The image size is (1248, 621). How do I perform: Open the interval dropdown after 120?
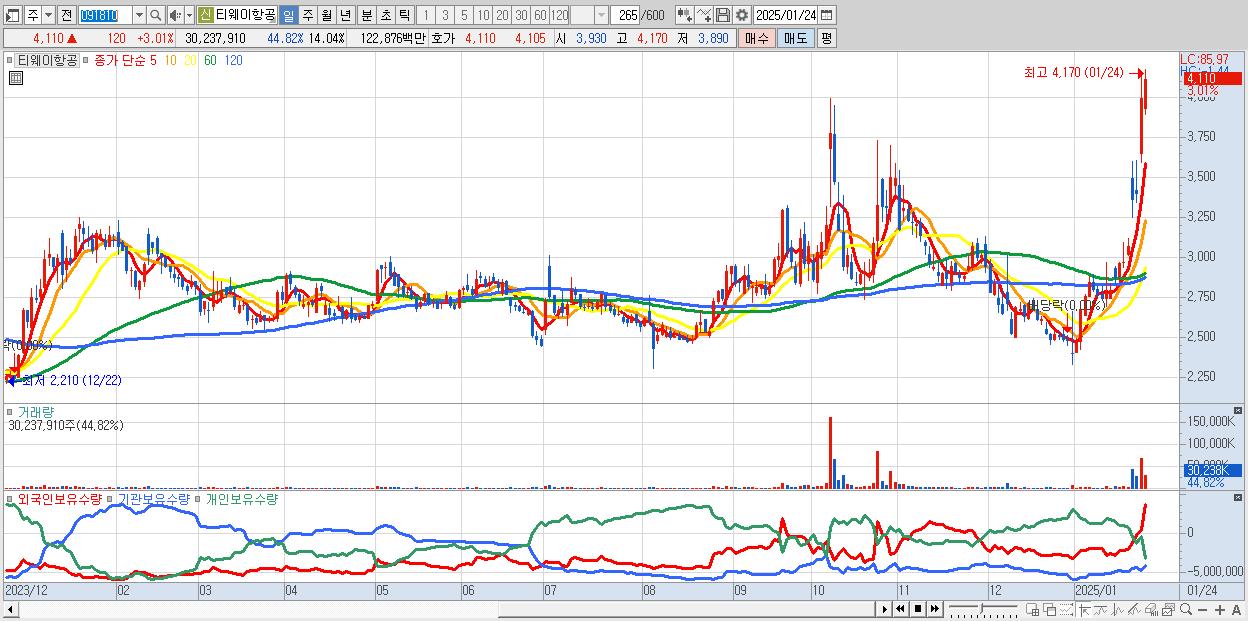click(601, 15)
